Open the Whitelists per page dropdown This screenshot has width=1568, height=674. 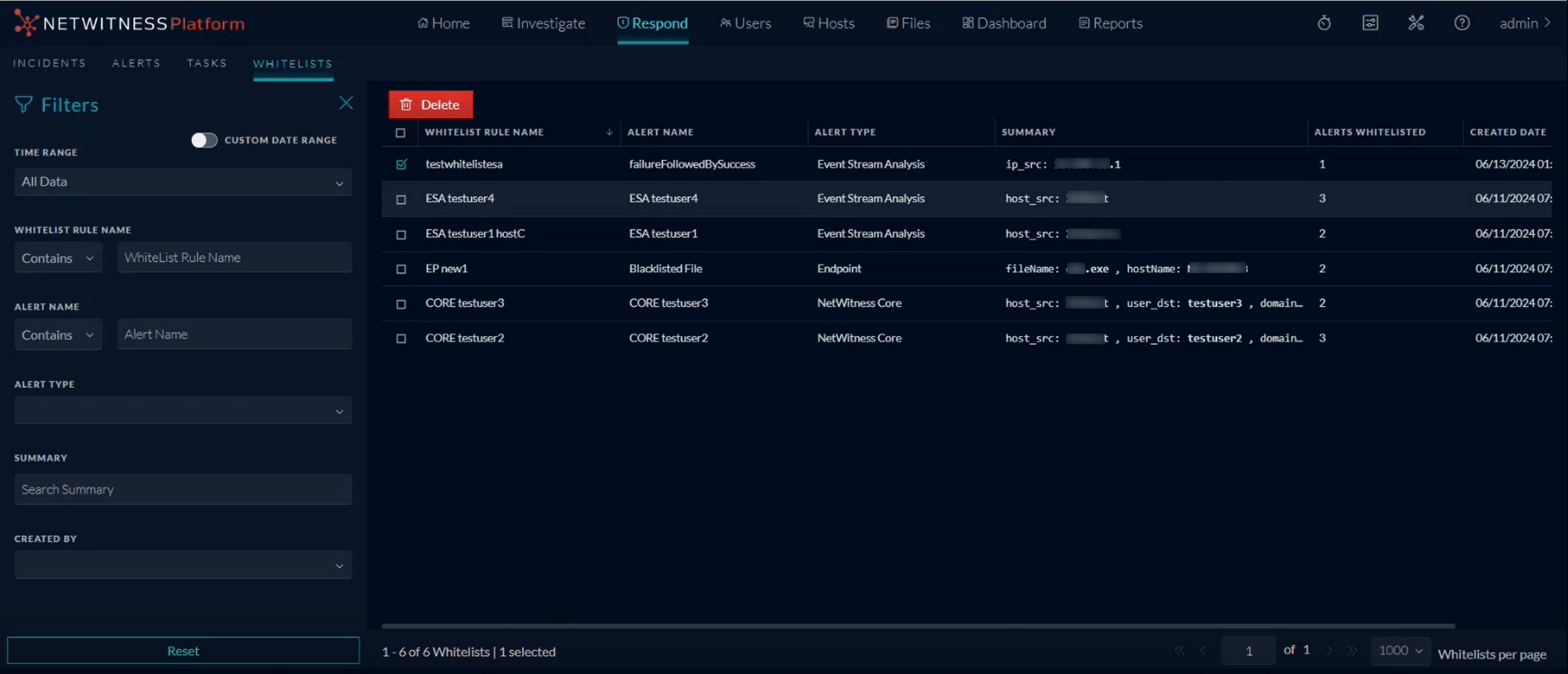[x=1399, y=650]
